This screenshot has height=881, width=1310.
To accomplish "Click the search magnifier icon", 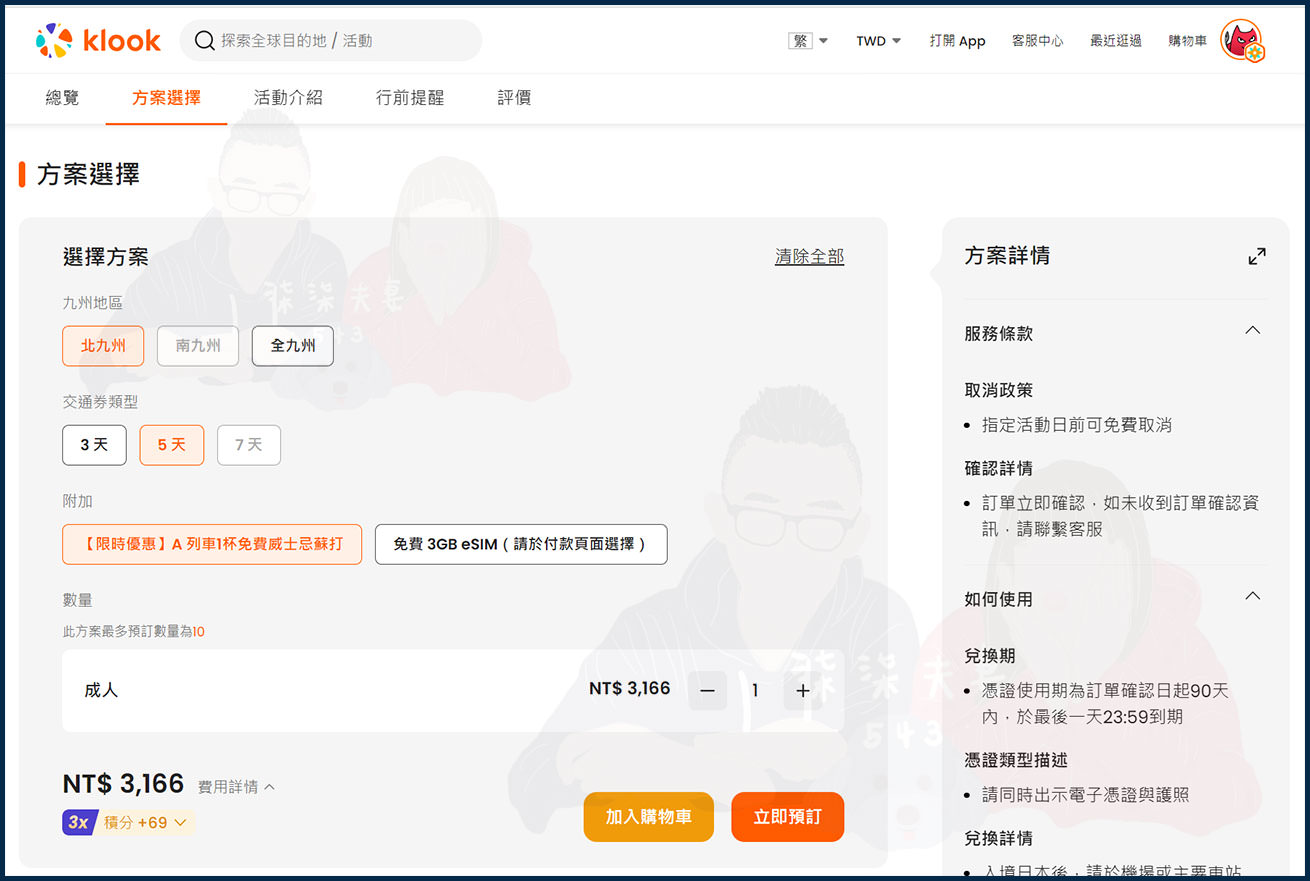I will (x=205, y=40).
